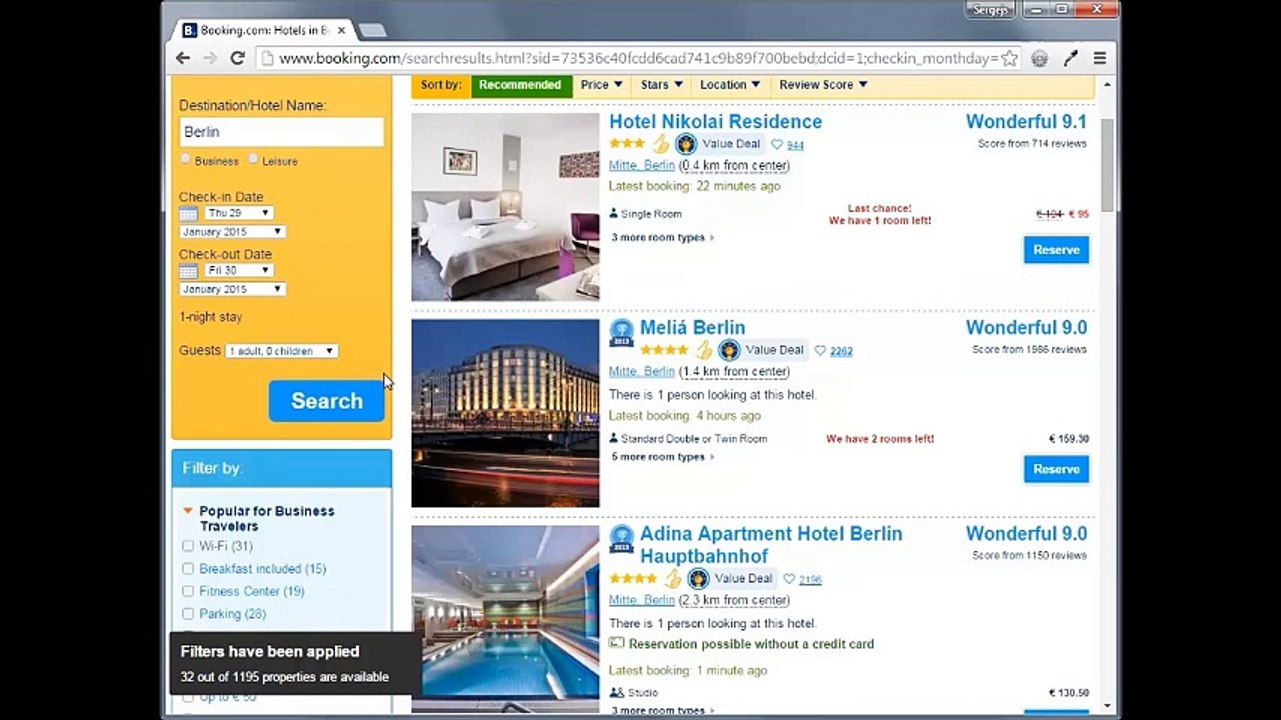
Task: Go back with the browser back arrow
Action: click(x=183, y=58)
